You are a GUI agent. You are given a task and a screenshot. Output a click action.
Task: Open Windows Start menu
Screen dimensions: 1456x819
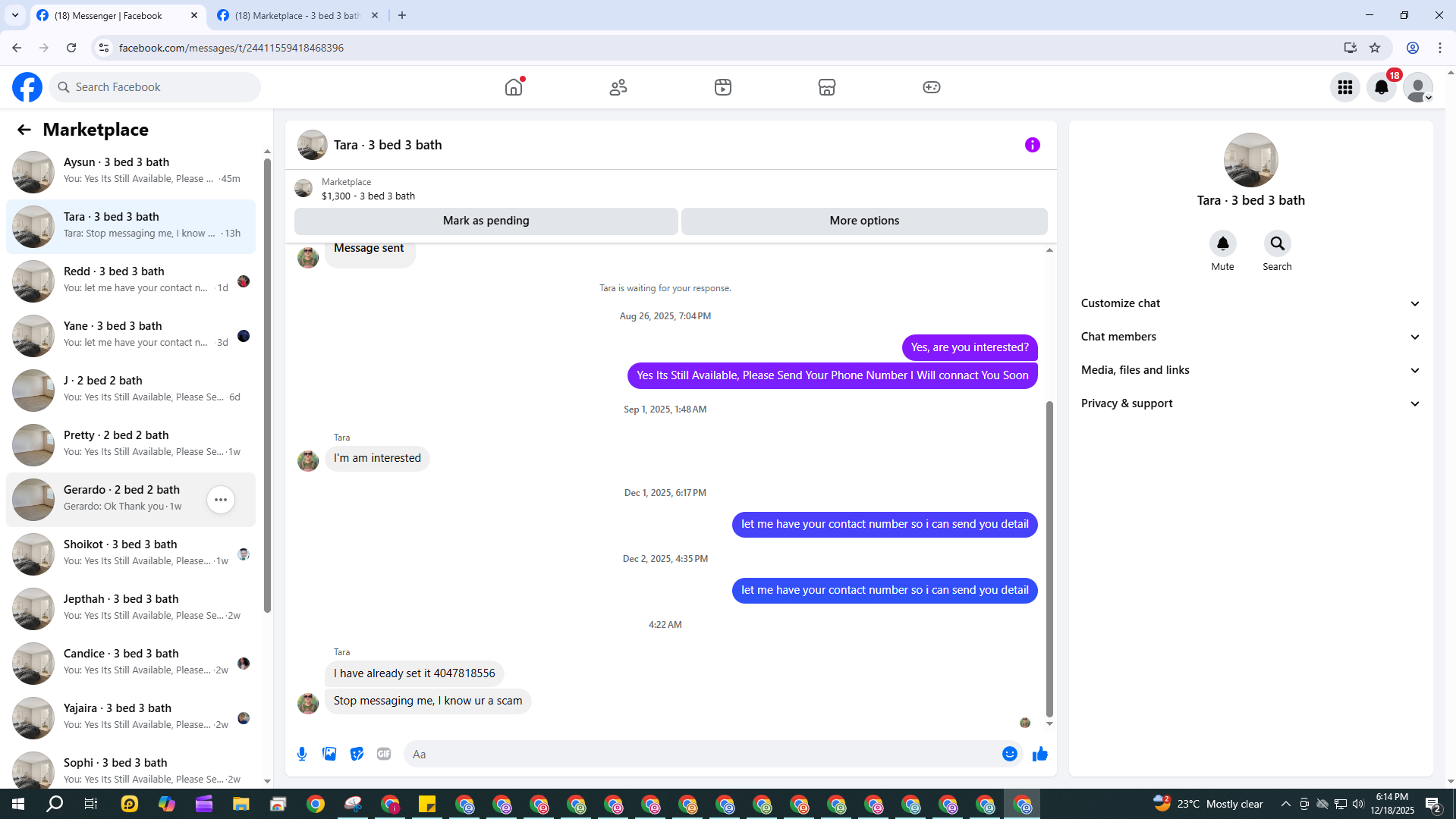click(x=18, y=804)
